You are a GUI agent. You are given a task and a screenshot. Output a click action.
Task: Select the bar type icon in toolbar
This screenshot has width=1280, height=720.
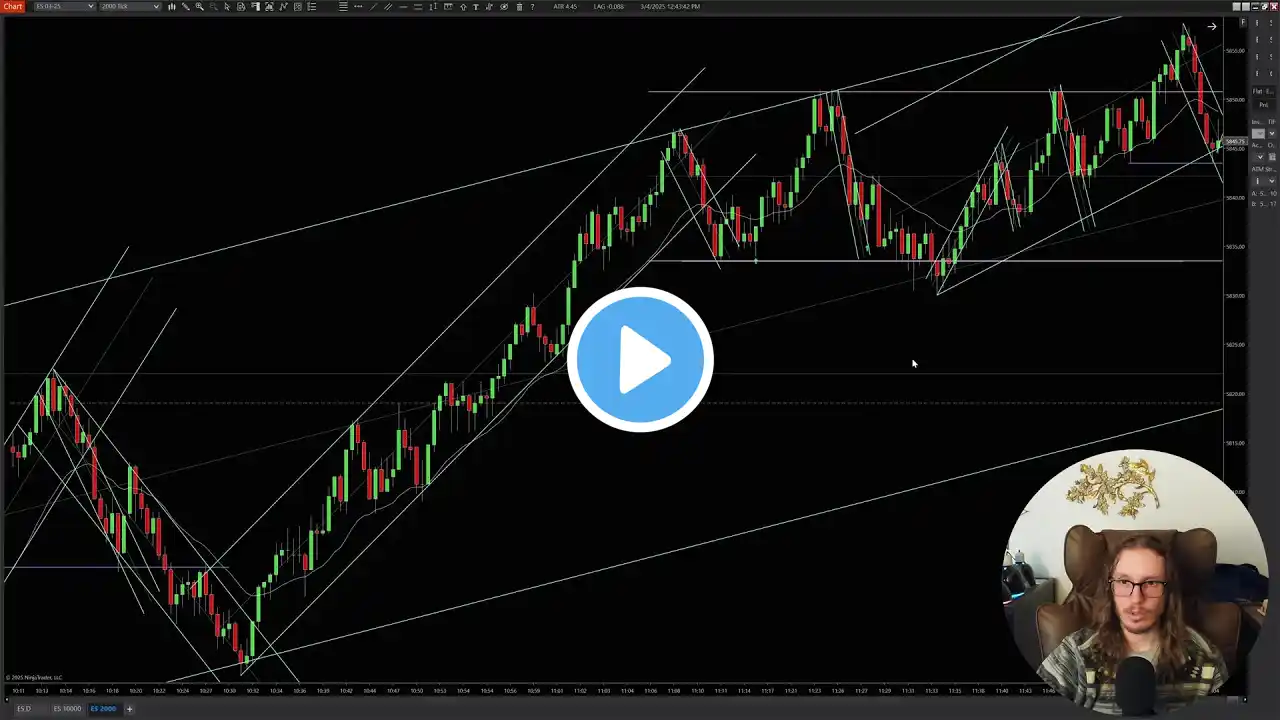(172, 6)
